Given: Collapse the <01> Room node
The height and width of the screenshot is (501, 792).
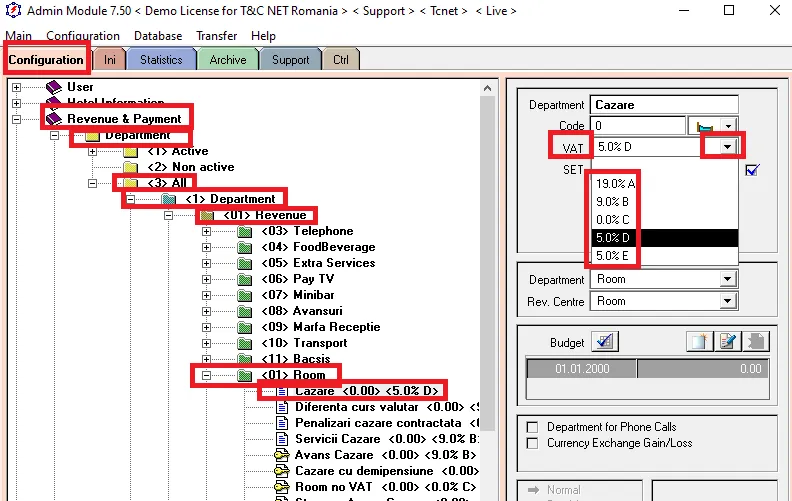Looking at the screenshot, I should (206, 375).
